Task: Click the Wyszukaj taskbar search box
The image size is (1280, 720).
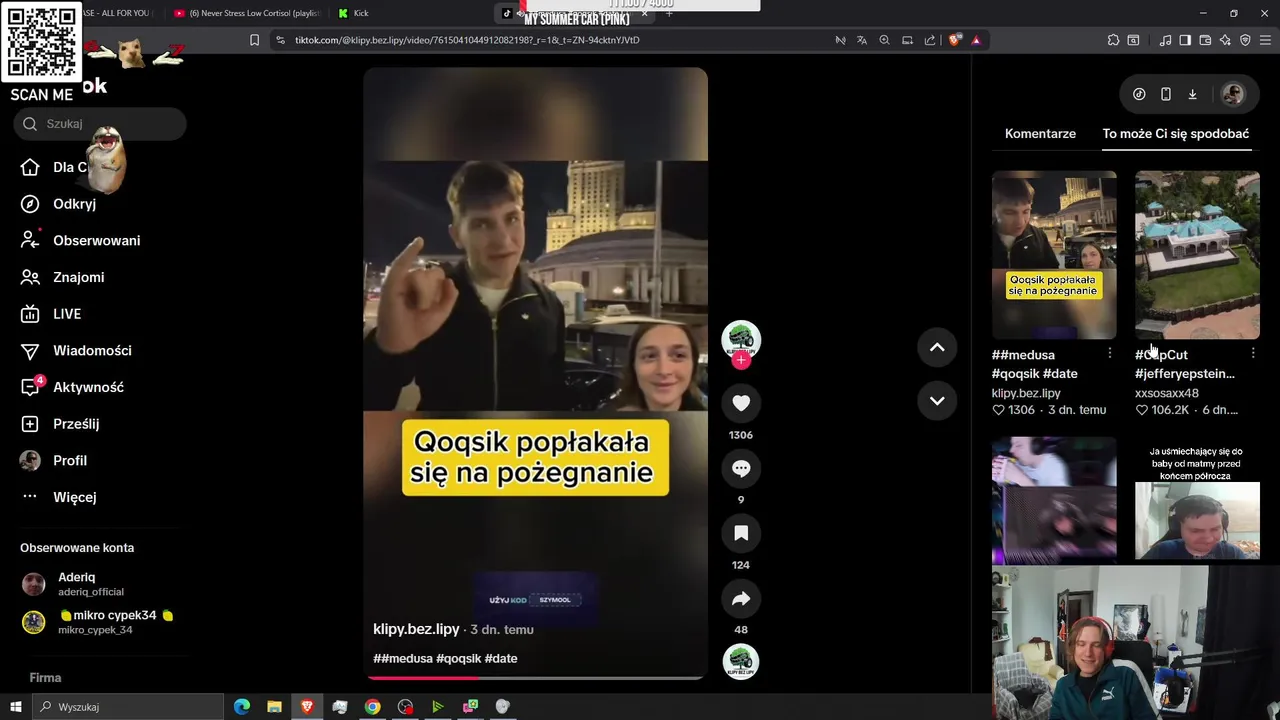Action: pyautogui.click(x=127, y=707)
